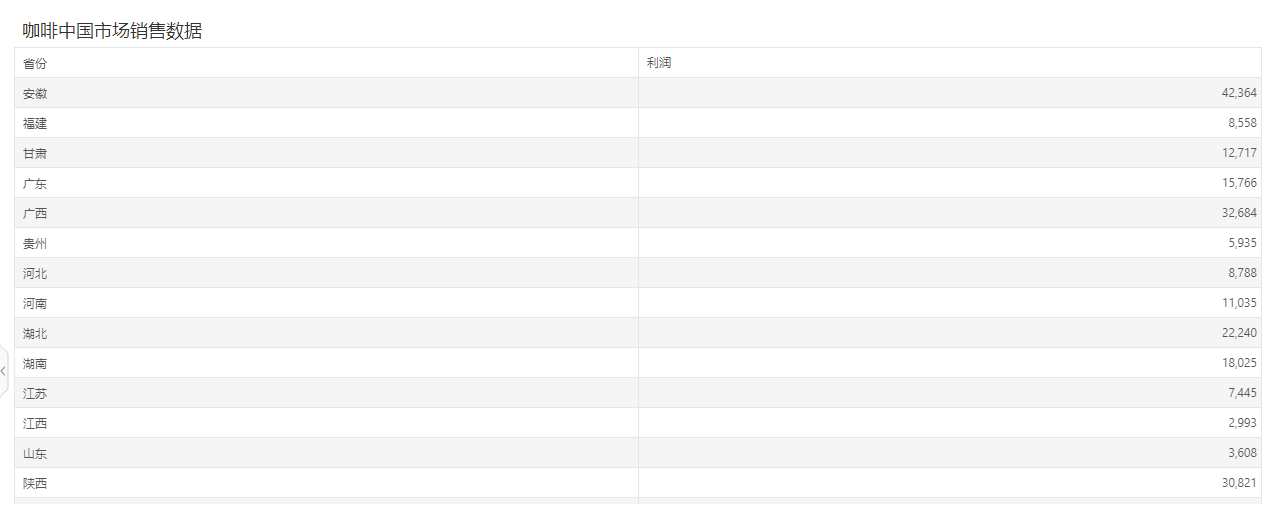
Task: Select the 江苏 province cell
Action: 326,393
